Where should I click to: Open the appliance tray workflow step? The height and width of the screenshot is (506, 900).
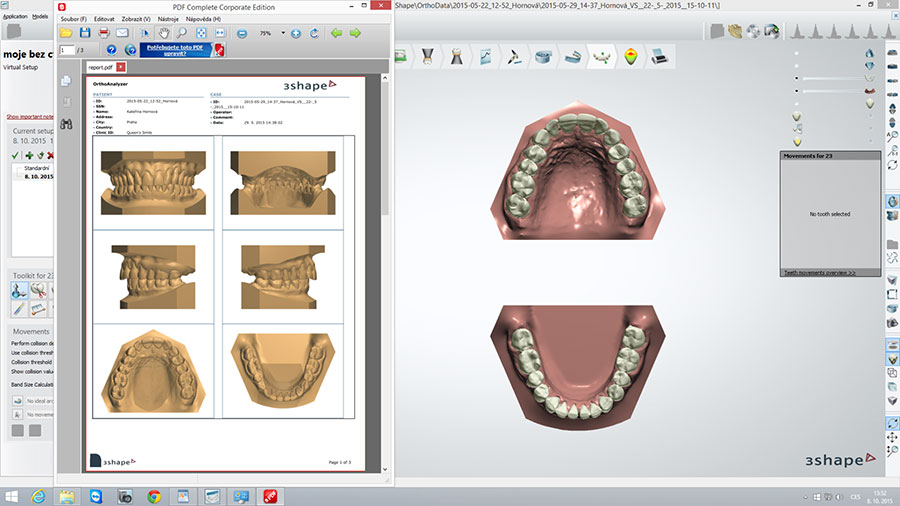coord(572,56)
